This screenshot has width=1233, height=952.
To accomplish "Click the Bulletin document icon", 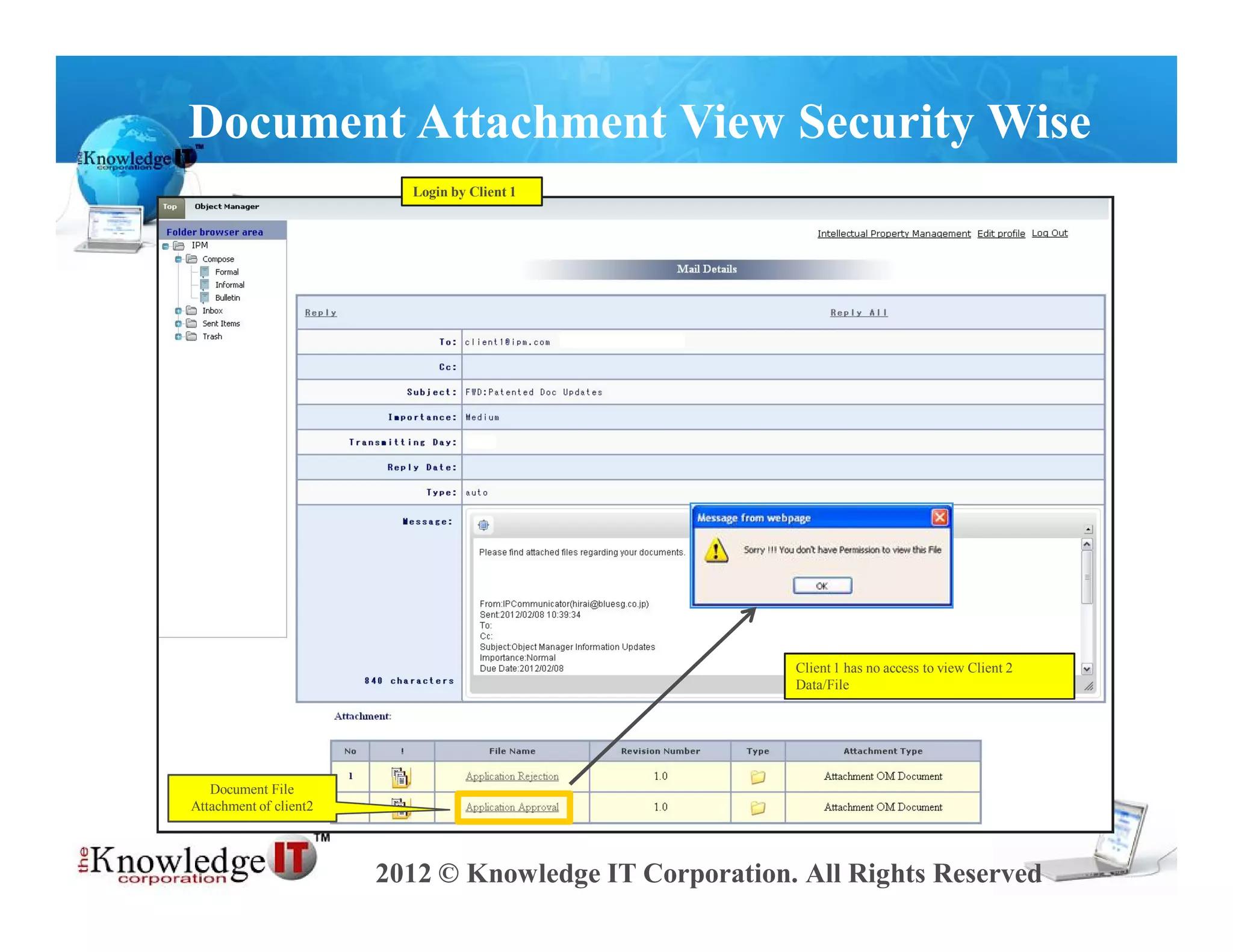I will click(x=205, y=298).
